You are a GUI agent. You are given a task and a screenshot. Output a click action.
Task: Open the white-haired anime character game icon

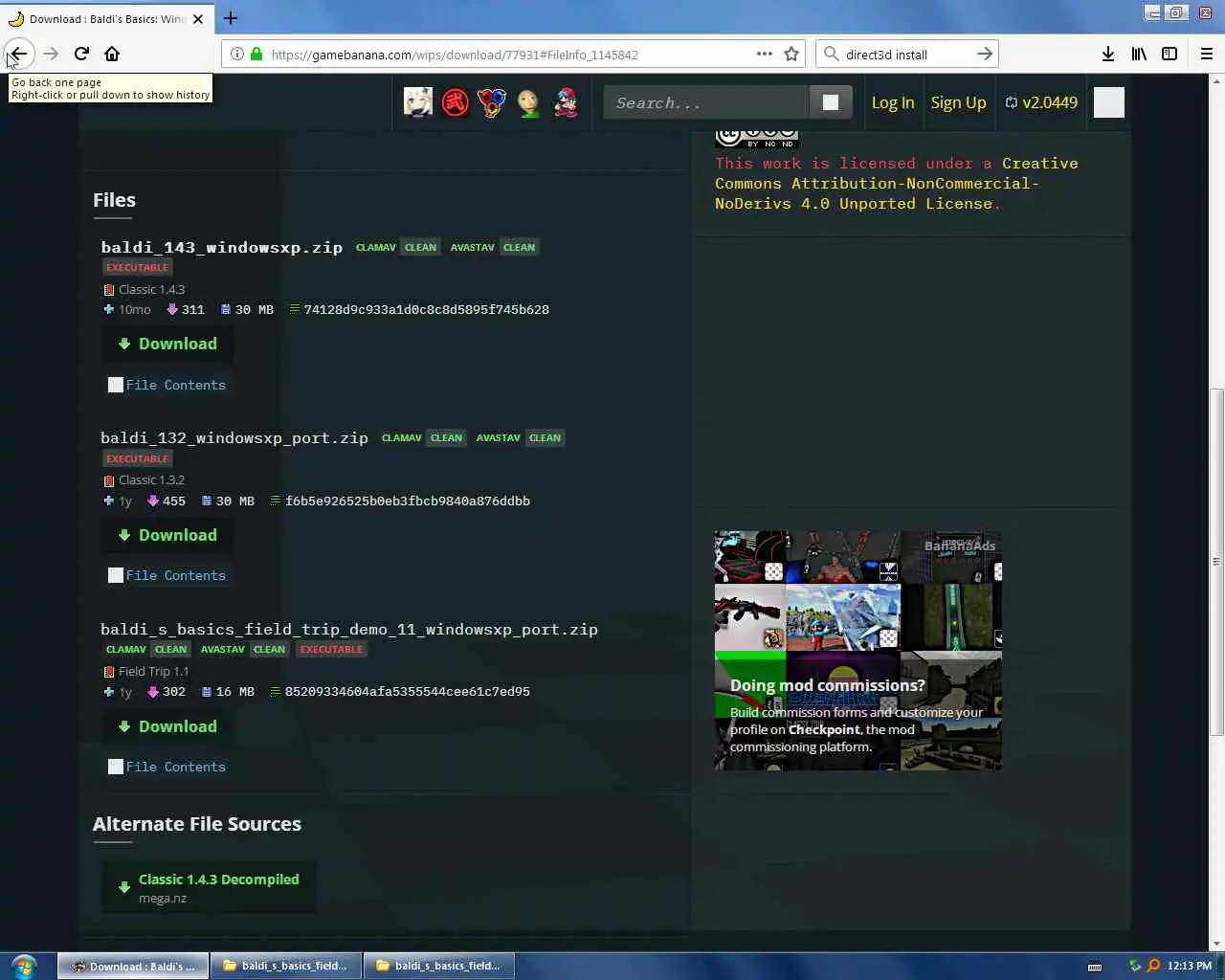tap(418, 102)
